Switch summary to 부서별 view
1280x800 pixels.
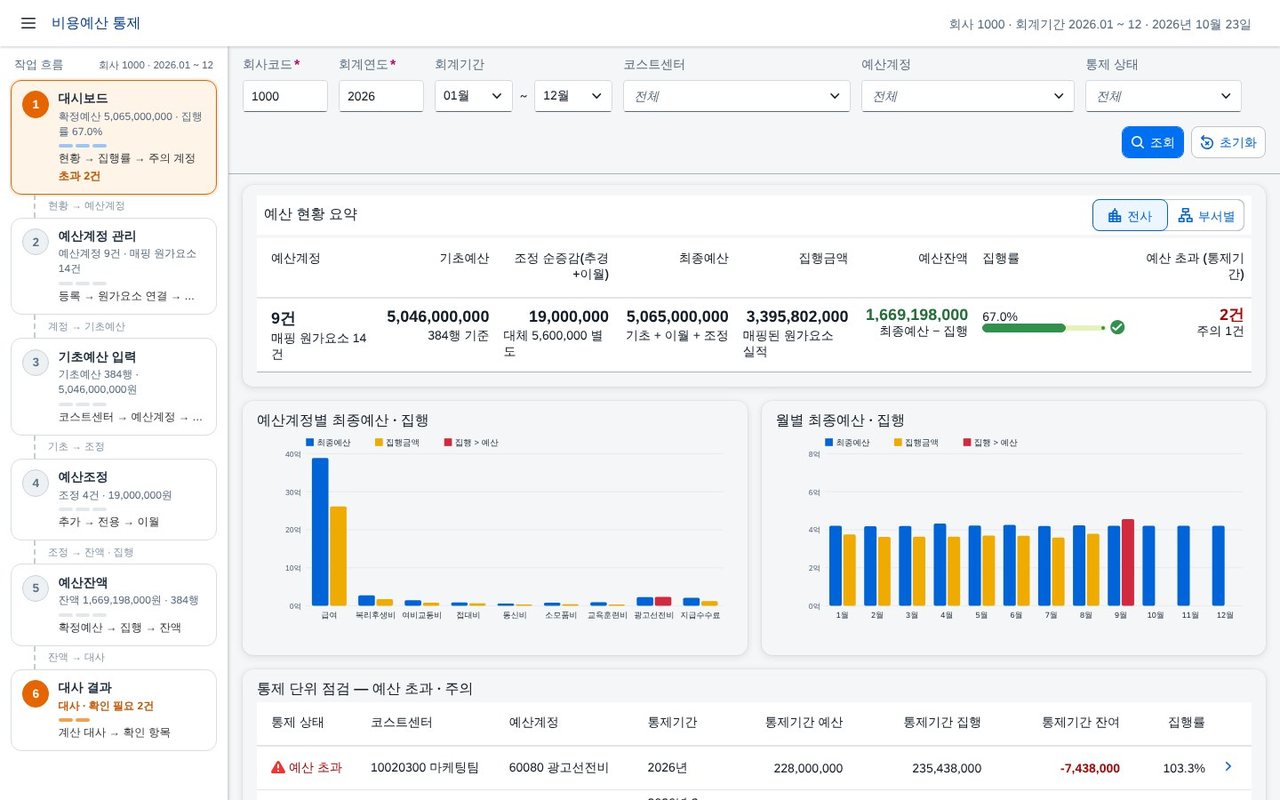coord(1206,216)
